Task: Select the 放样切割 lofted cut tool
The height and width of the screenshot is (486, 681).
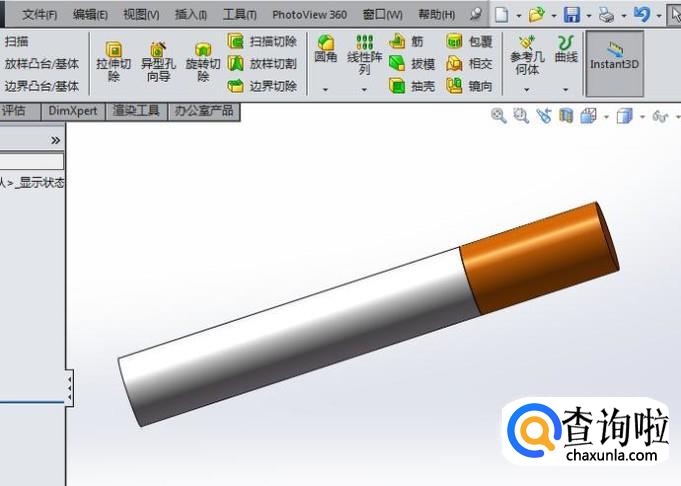Action: tap(262, 64)
